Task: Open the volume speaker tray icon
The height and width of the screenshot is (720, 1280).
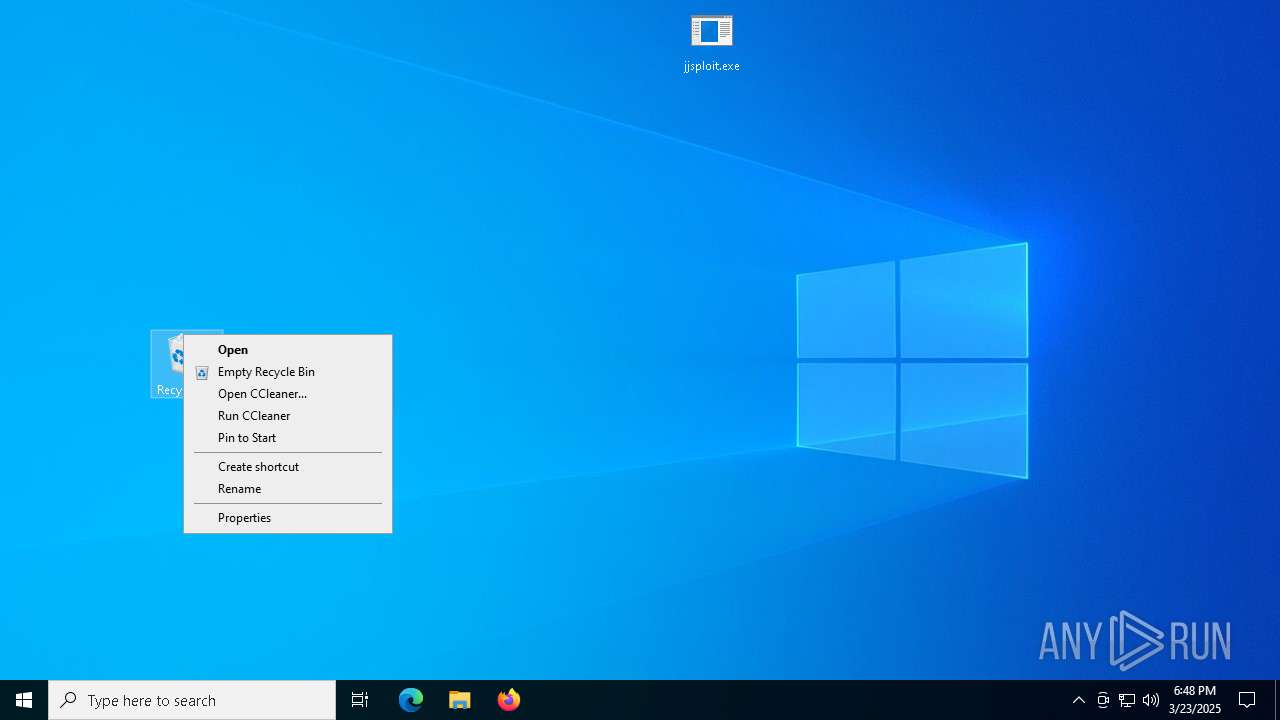Action: click(x=1150, y=700)
